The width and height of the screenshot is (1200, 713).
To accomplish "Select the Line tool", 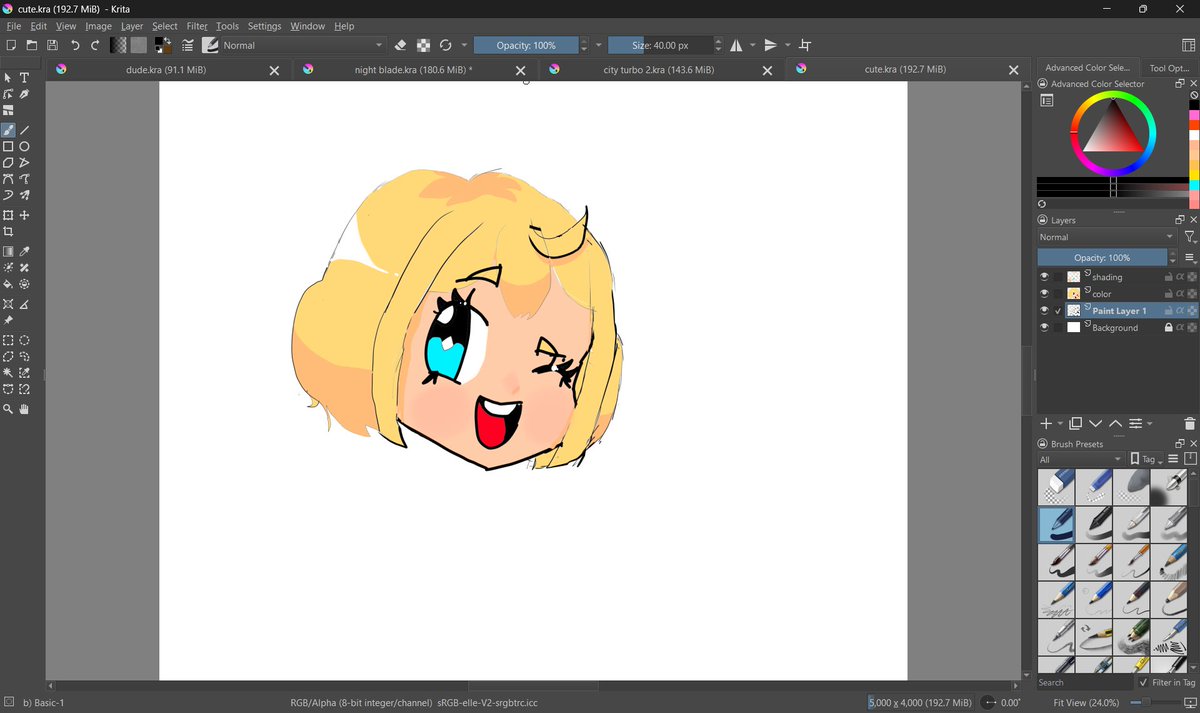I will click(25, 130).
